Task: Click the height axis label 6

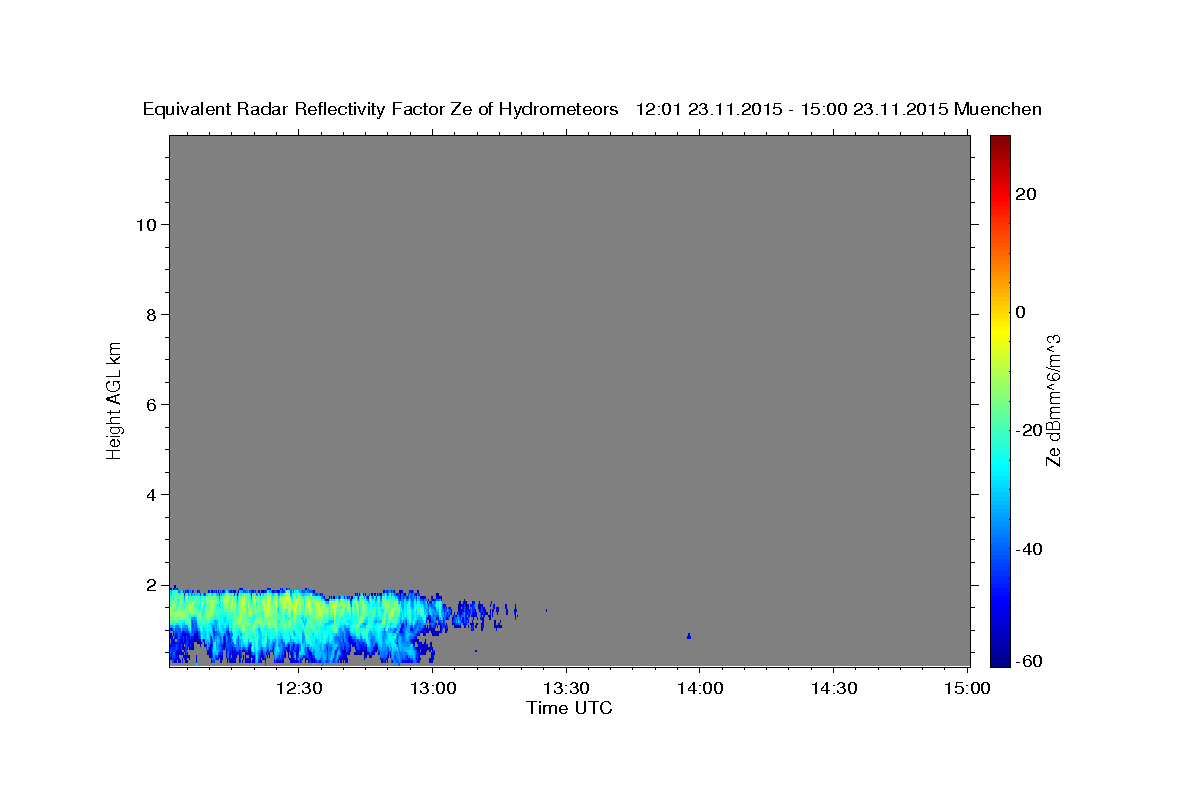Action: tap(152, 404)
